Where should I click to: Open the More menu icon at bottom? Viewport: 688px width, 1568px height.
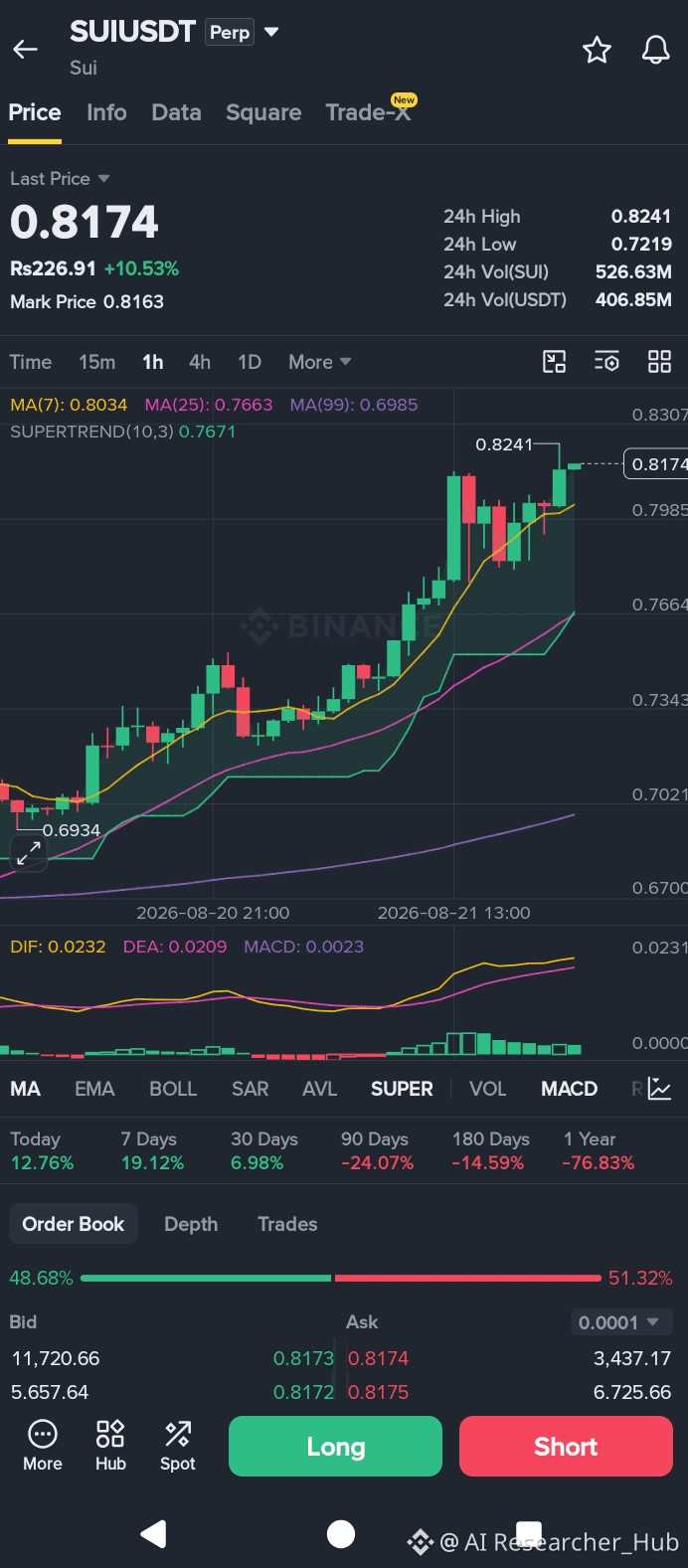43,1446
